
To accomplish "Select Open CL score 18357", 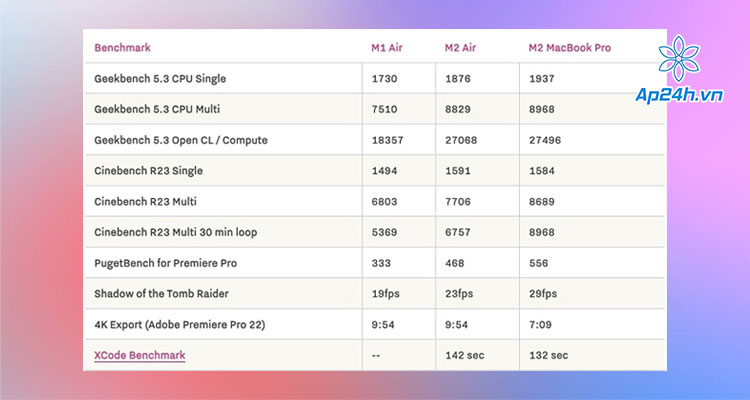I will pos(387,140).
